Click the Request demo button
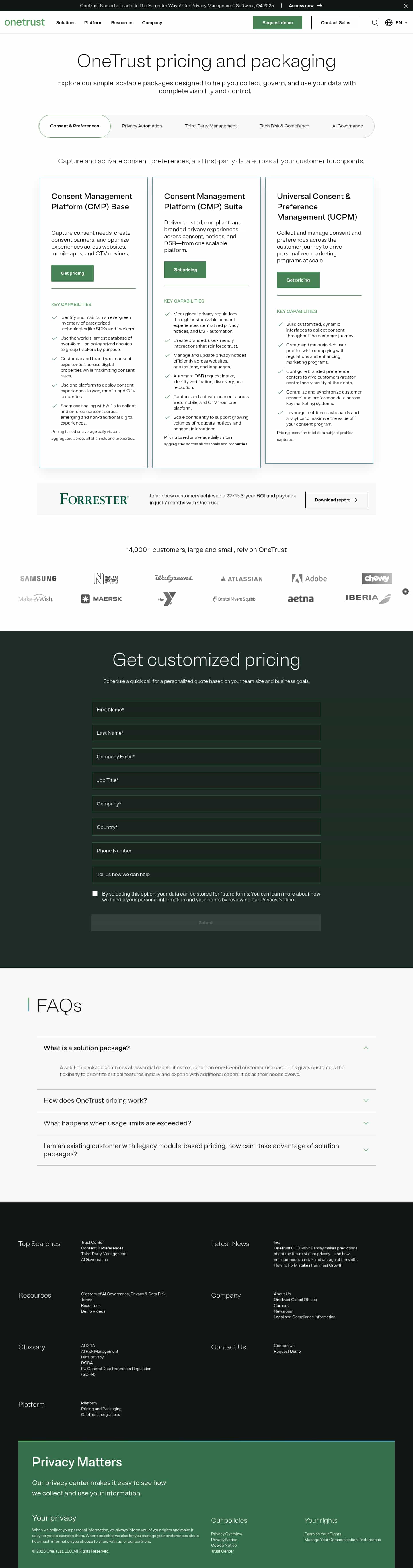Viewport: 413px width, 1568px height. coord(277,22)
